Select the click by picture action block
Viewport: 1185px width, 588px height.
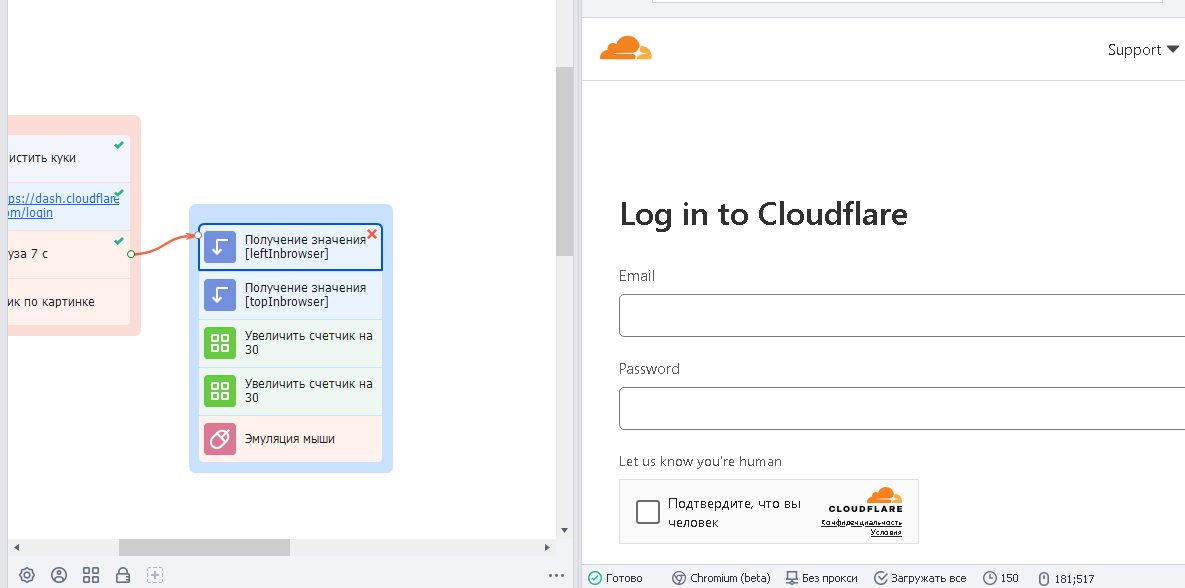tap(69, 302)
